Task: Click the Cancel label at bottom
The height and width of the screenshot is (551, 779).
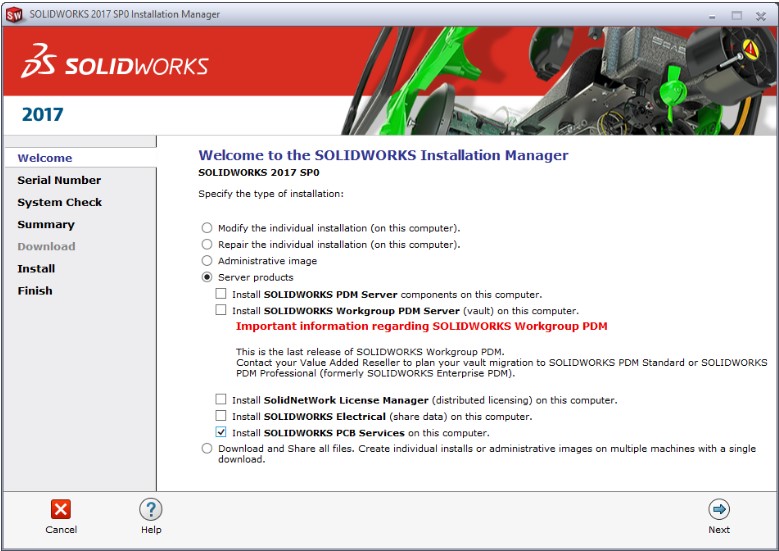Action: pyautogui.click(x=61, y=530)
